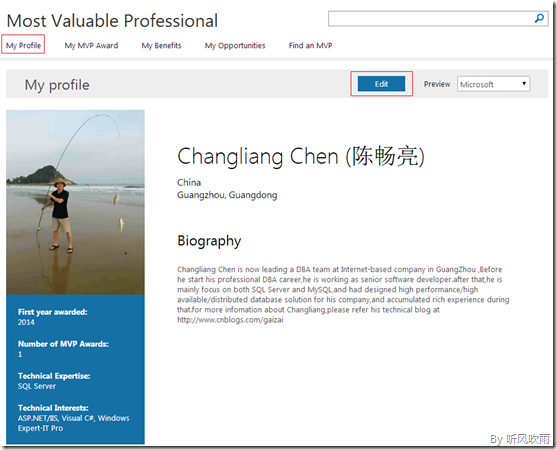Screen dimensions: 557x450
Task: Open the My Benefits menu item
Action: (161, 45)
